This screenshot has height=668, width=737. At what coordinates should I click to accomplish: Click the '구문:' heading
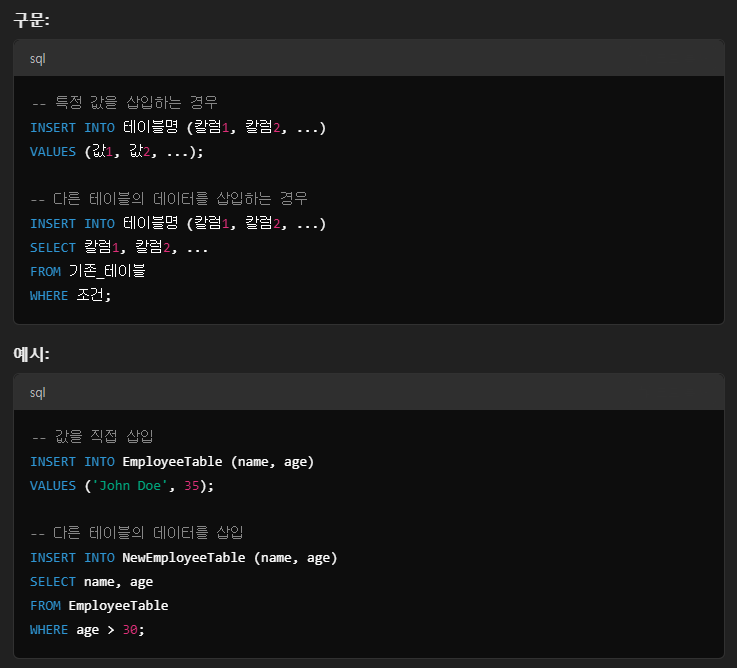click(x=31, y=20)
